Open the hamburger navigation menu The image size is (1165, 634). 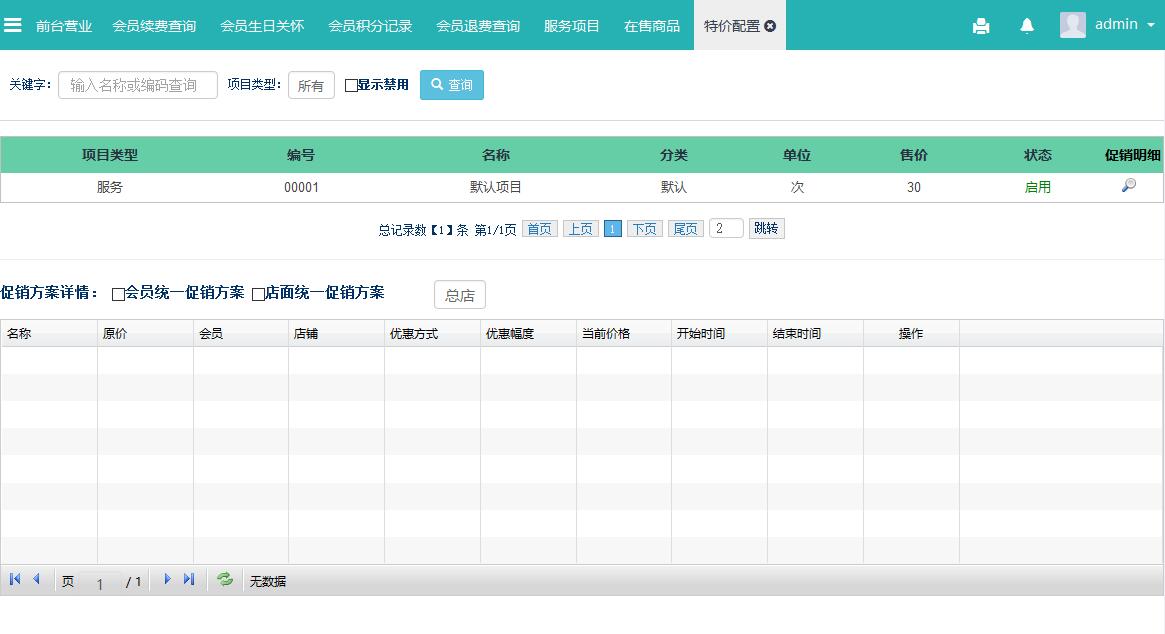pyautogui.click(x=13, y=25)
